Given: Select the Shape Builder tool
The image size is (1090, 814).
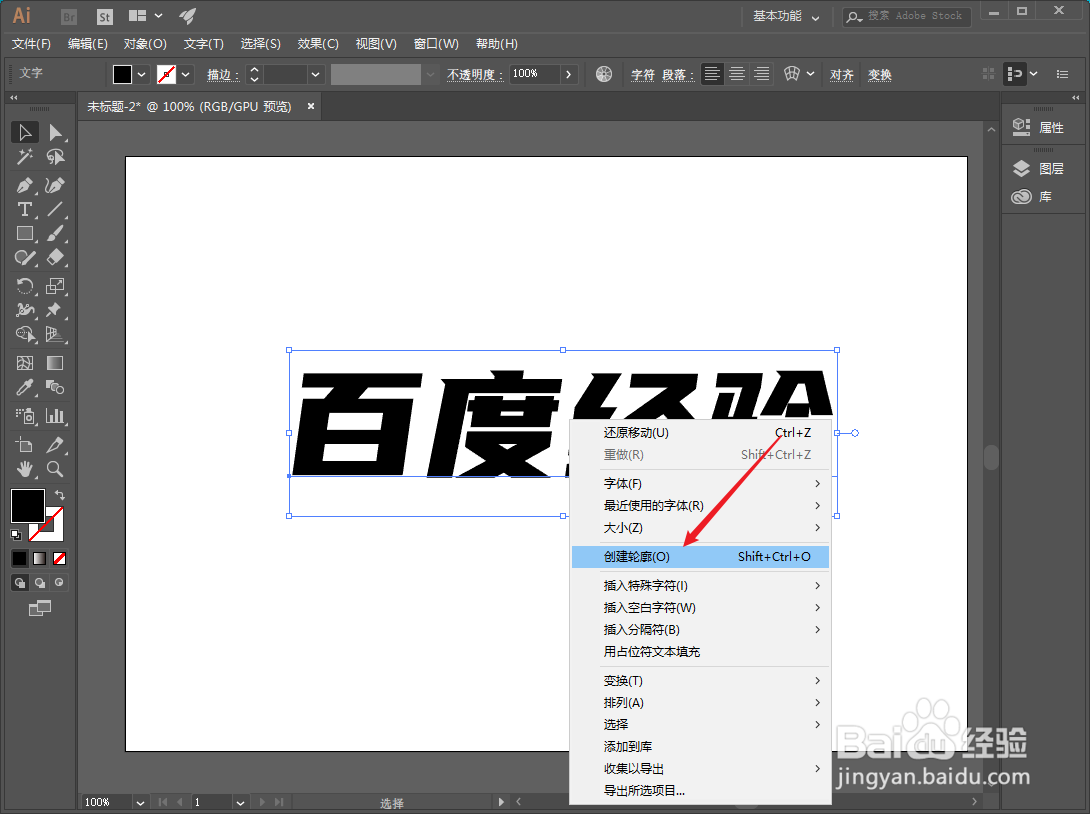Looking at the screenshot, I should (x=25, y=334).
